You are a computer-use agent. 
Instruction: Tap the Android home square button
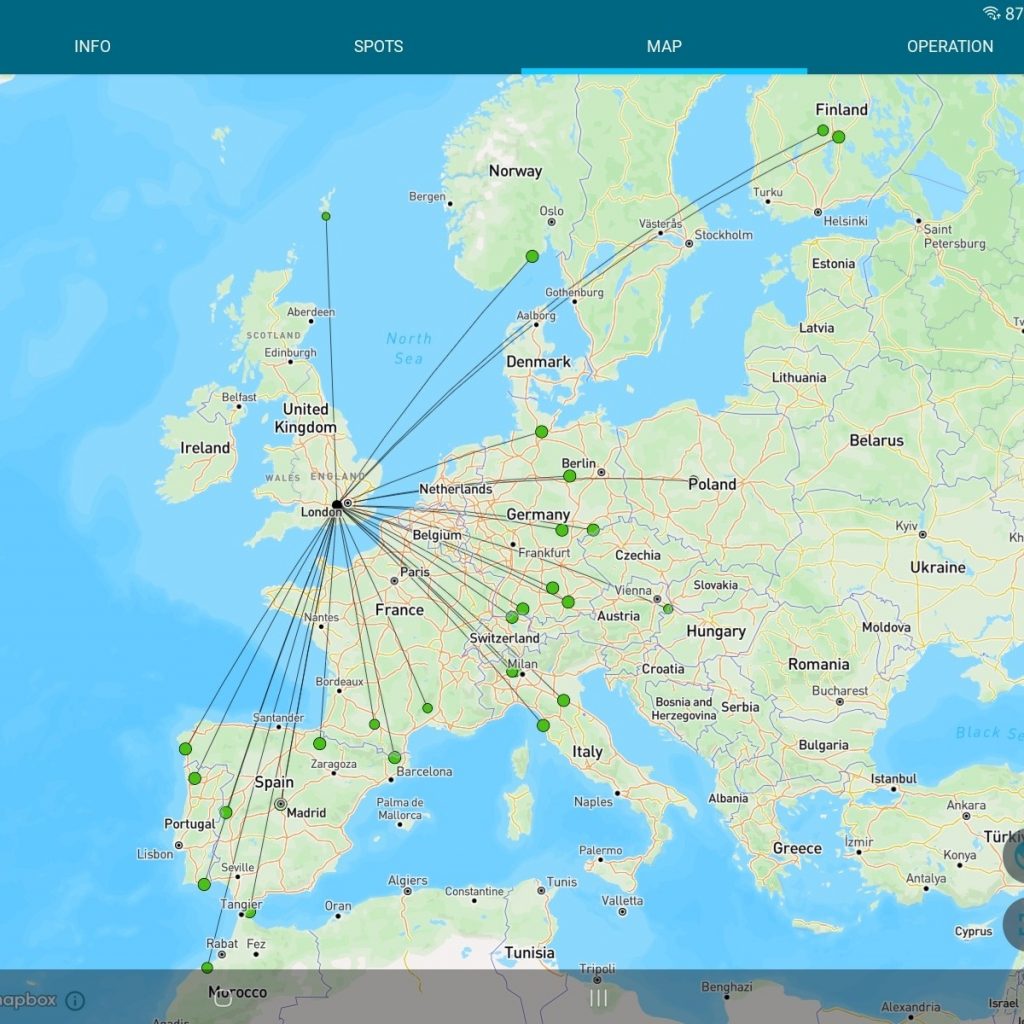point(224,997)
